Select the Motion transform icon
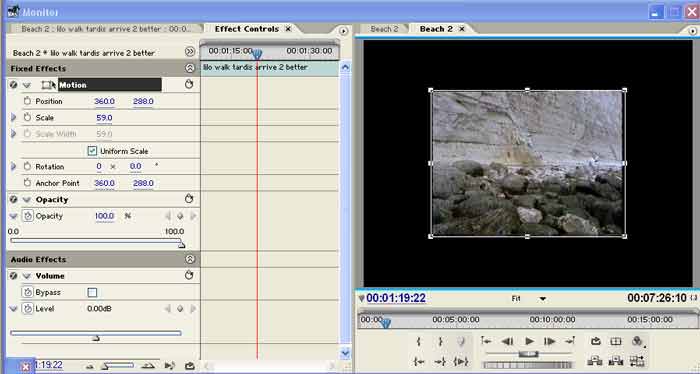This screenshot has width=700, height=374. [x=48, y=85]
